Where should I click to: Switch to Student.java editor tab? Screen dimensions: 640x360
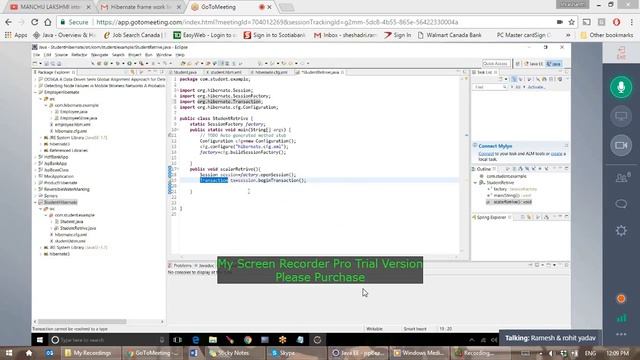185,72
